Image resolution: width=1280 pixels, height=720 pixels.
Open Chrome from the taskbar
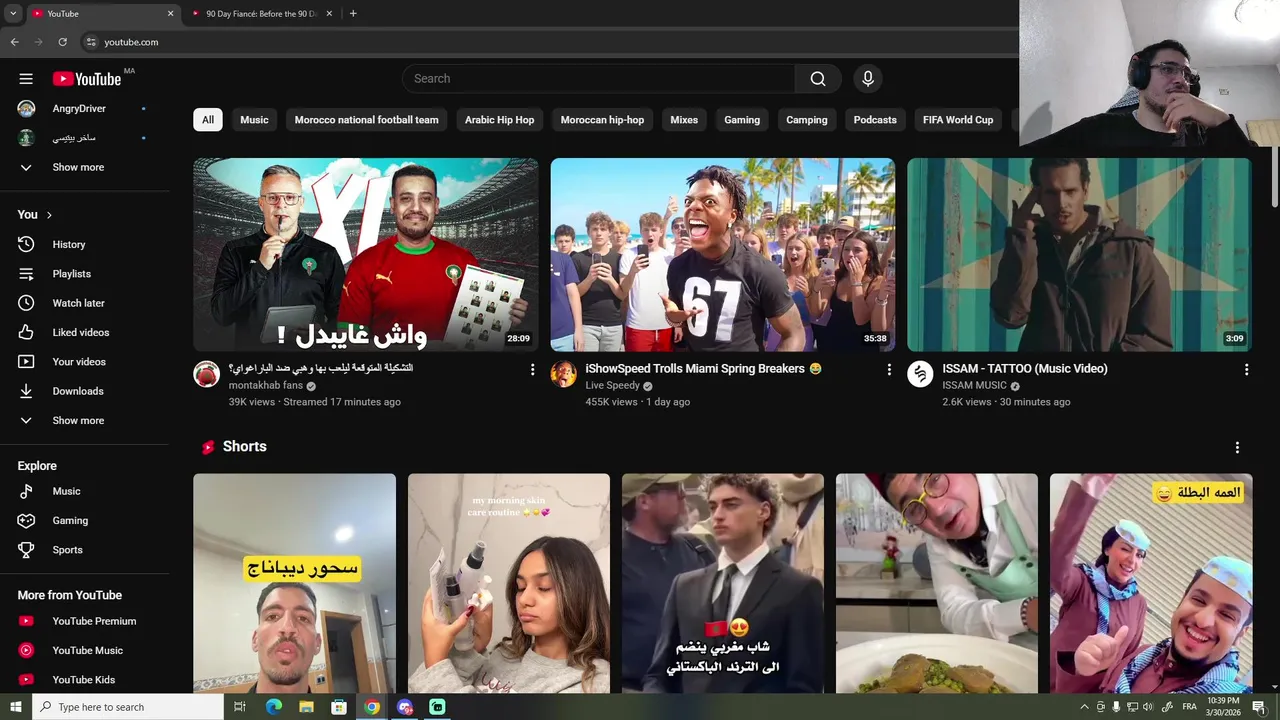[x=372, y=707]
